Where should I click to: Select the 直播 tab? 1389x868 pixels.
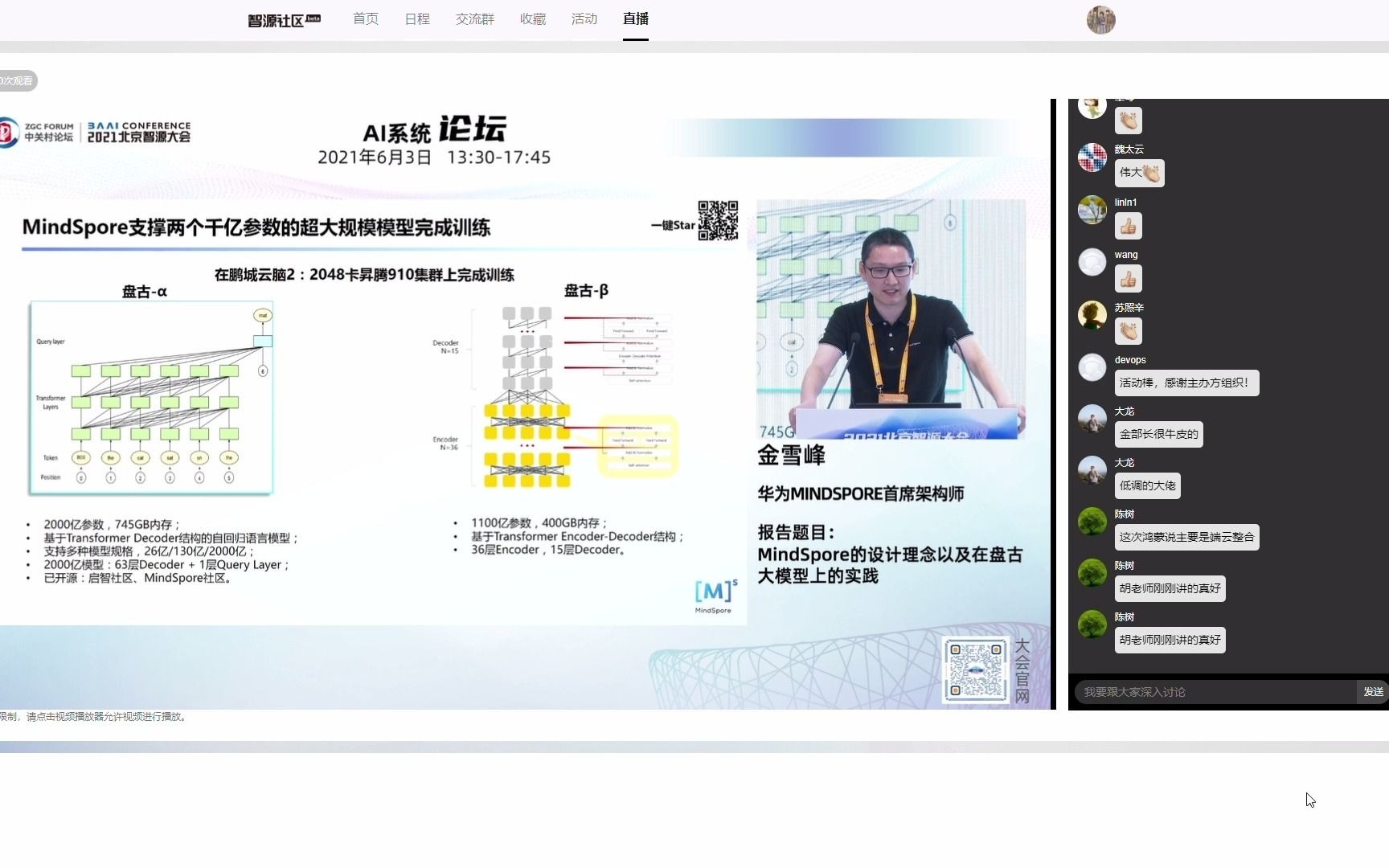[x=636, y=18]
